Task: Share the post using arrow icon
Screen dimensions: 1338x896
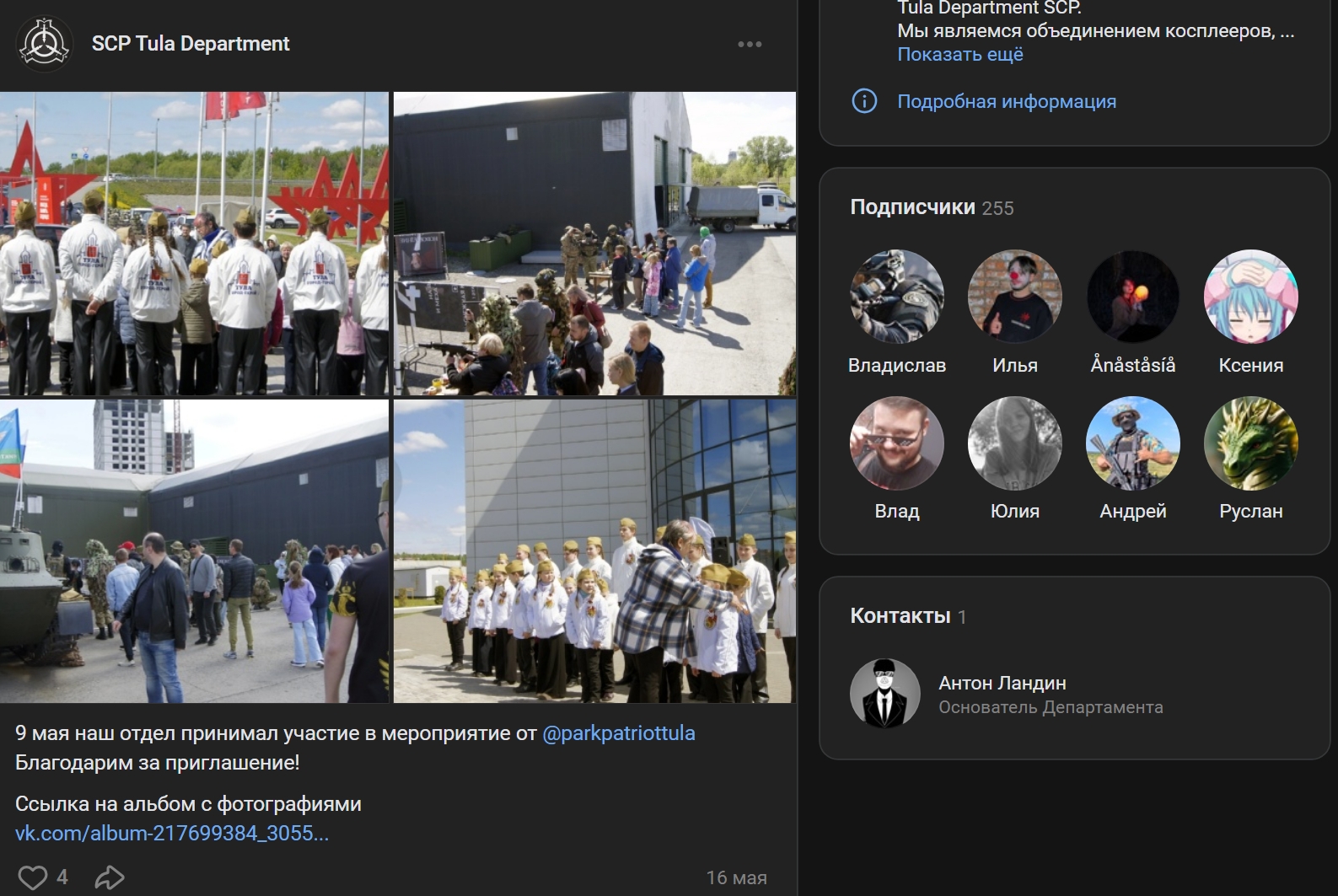Action: click(x=110, y=877)
